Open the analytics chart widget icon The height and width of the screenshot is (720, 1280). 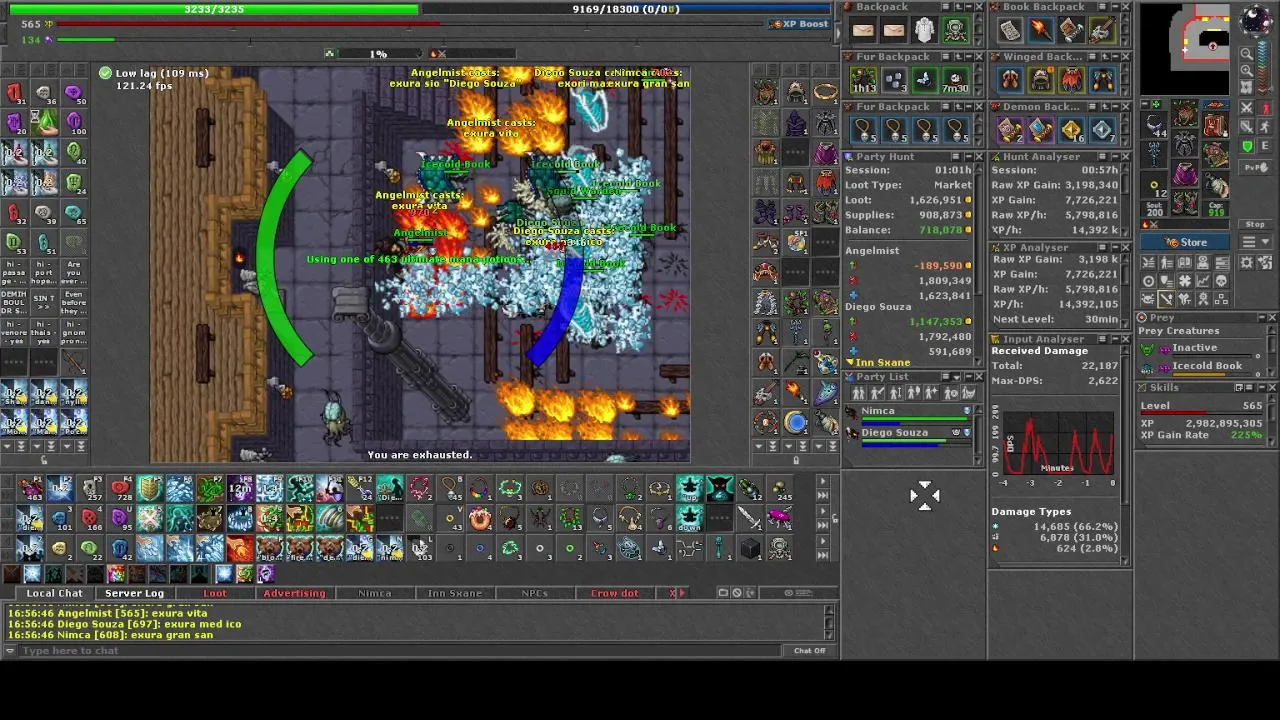[x=1203, y=281]
